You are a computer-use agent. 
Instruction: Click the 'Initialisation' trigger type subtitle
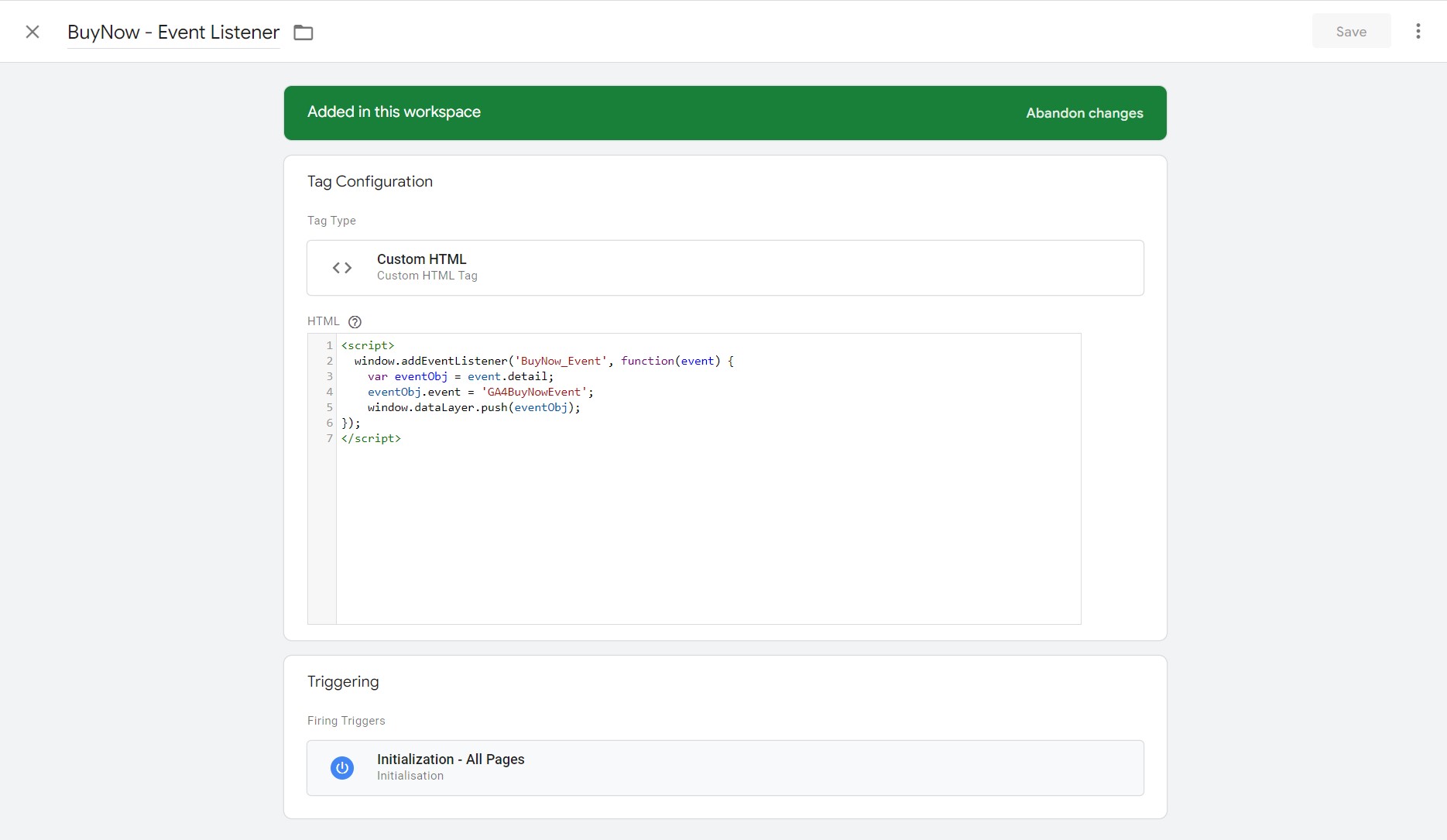pos(410,776)
